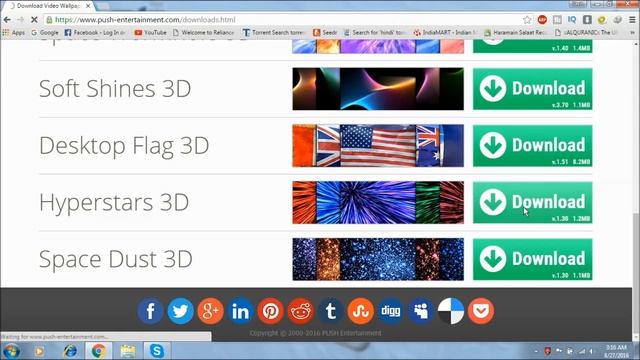Viewport: 640px width, 360px height.
Task: Share the page on Facebook
Action: click(150, 311)
